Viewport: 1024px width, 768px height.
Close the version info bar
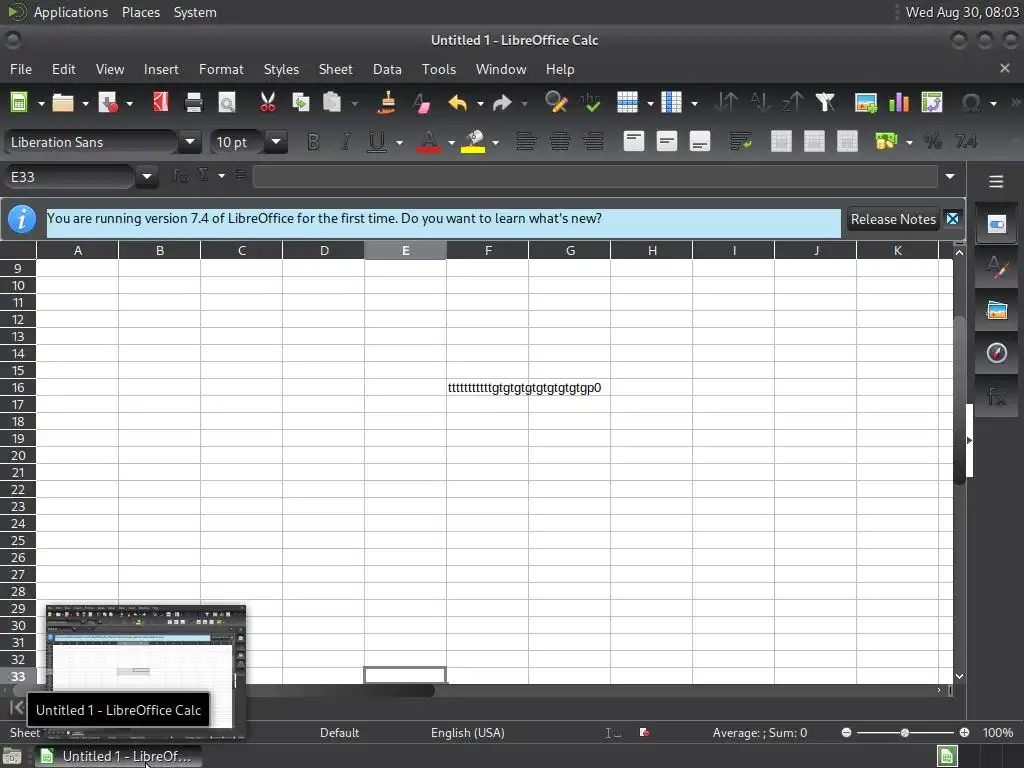[x=953, y=219]
